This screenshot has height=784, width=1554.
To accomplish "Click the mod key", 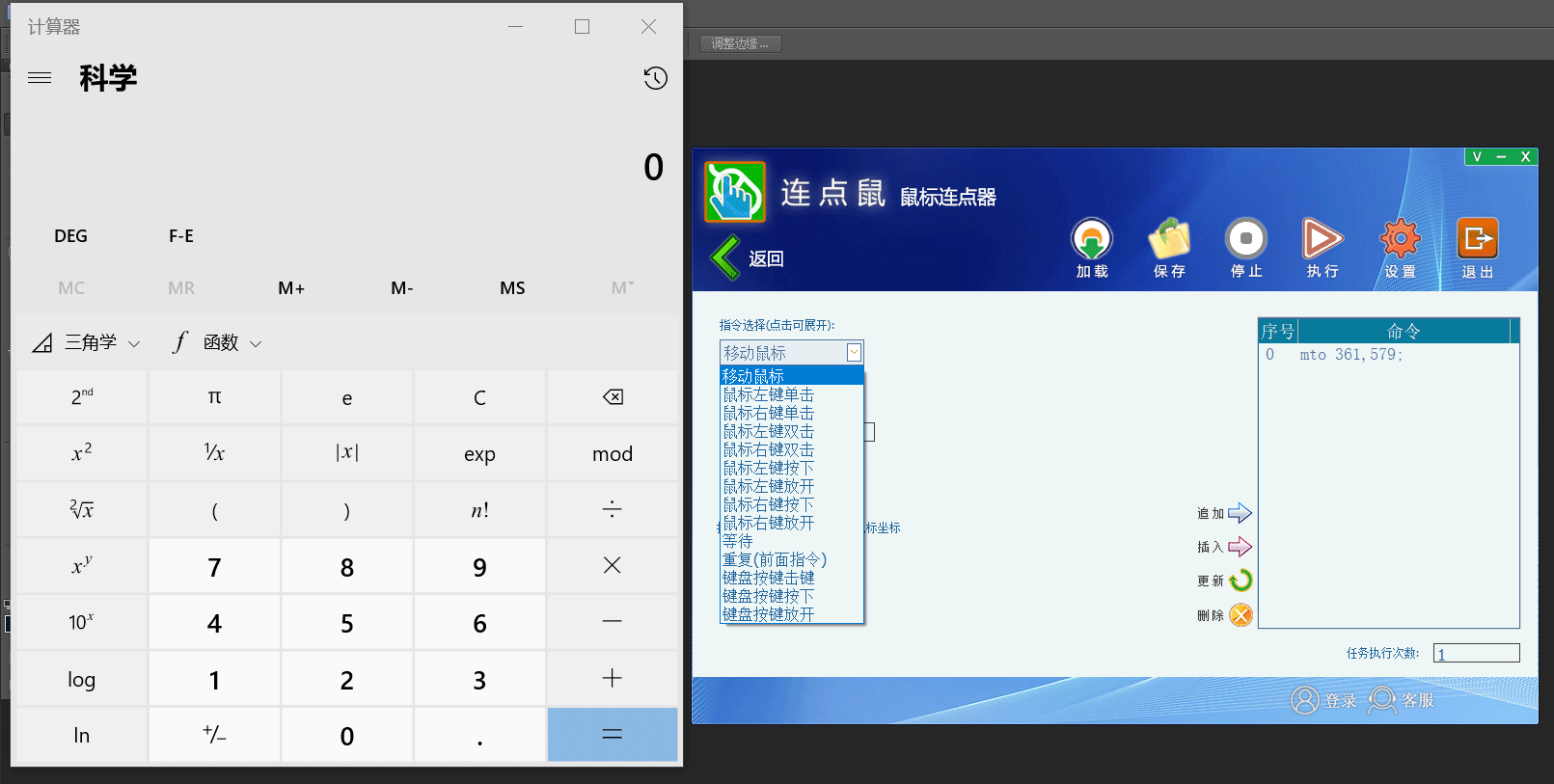I will tap(613, 453).
